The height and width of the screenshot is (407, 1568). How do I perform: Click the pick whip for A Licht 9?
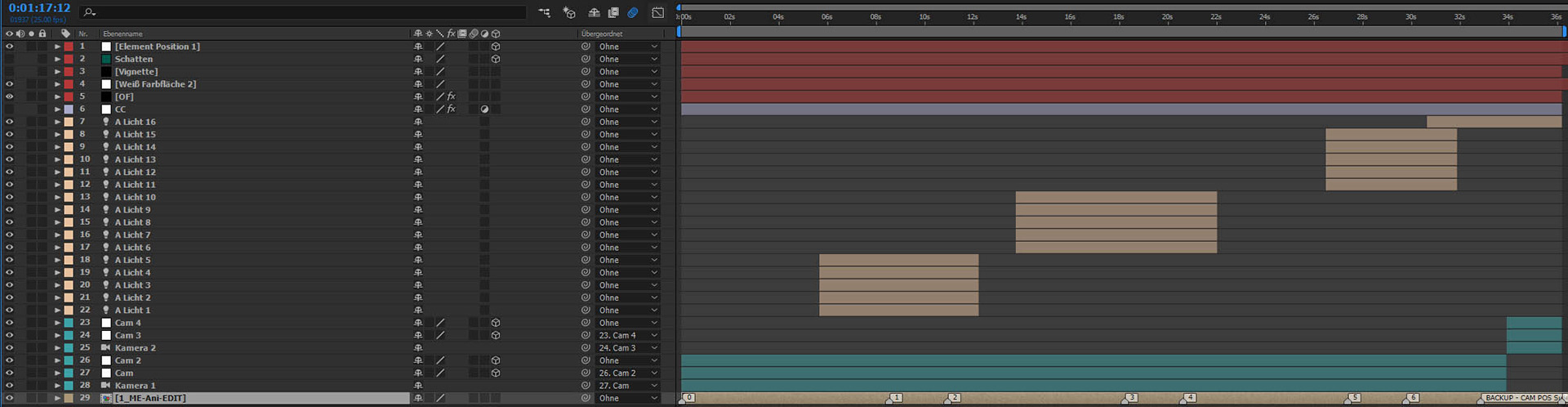[x=586, y=209]
